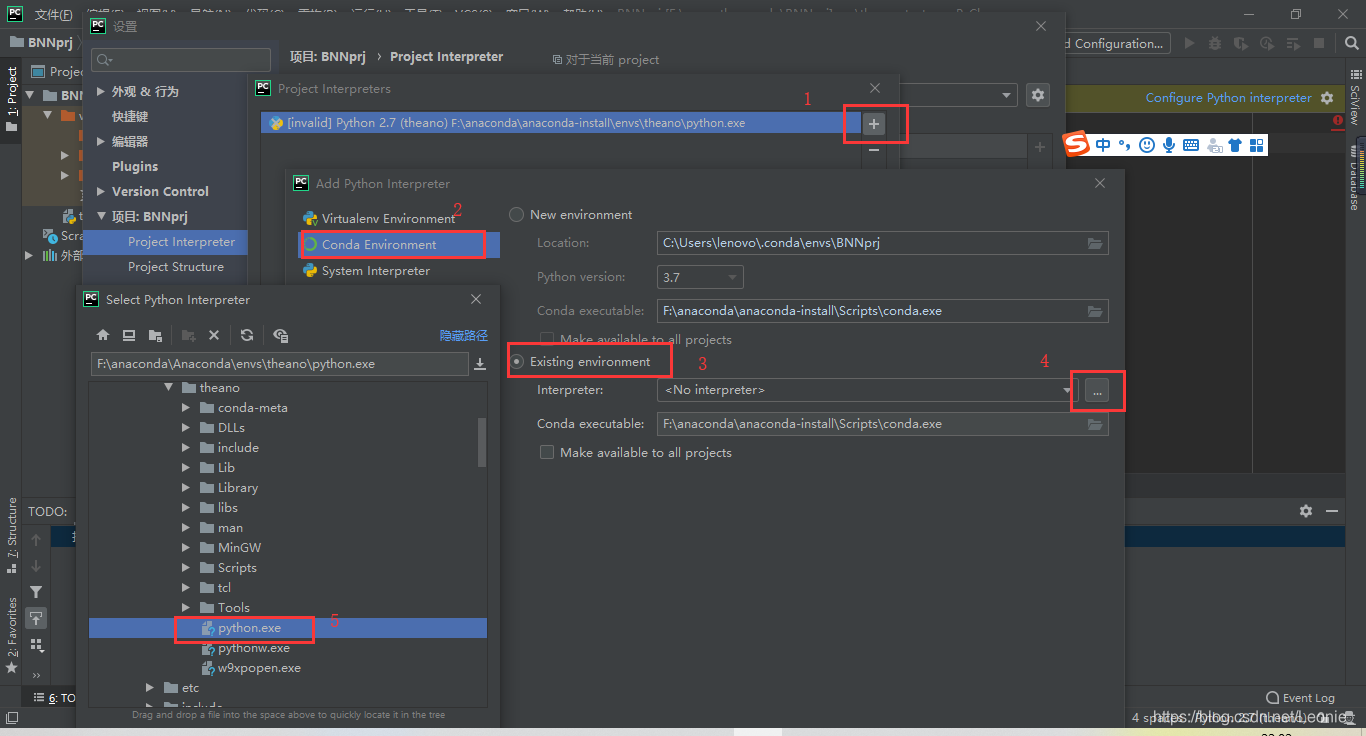Add interpreter with the plus button
The height and width of the screenshot is (736, 1366).
[874, 124]
